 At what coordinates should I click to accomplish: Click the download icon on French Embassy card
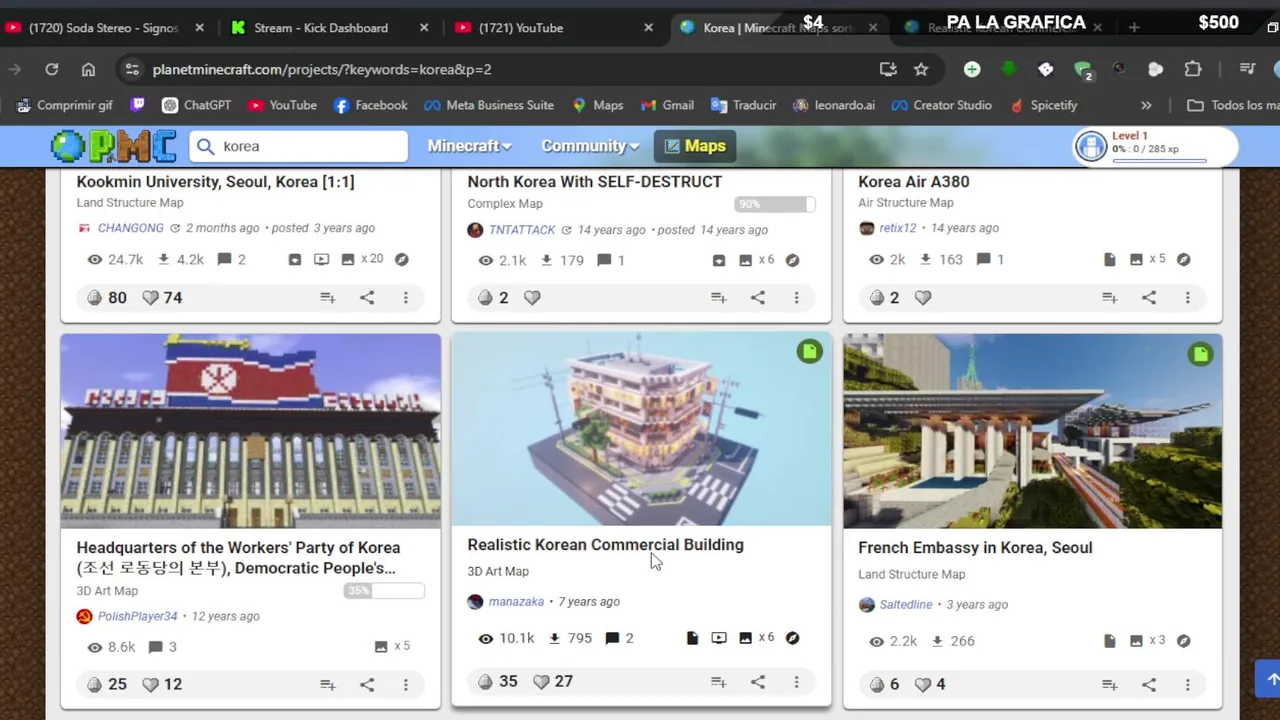tap(937, 641)
